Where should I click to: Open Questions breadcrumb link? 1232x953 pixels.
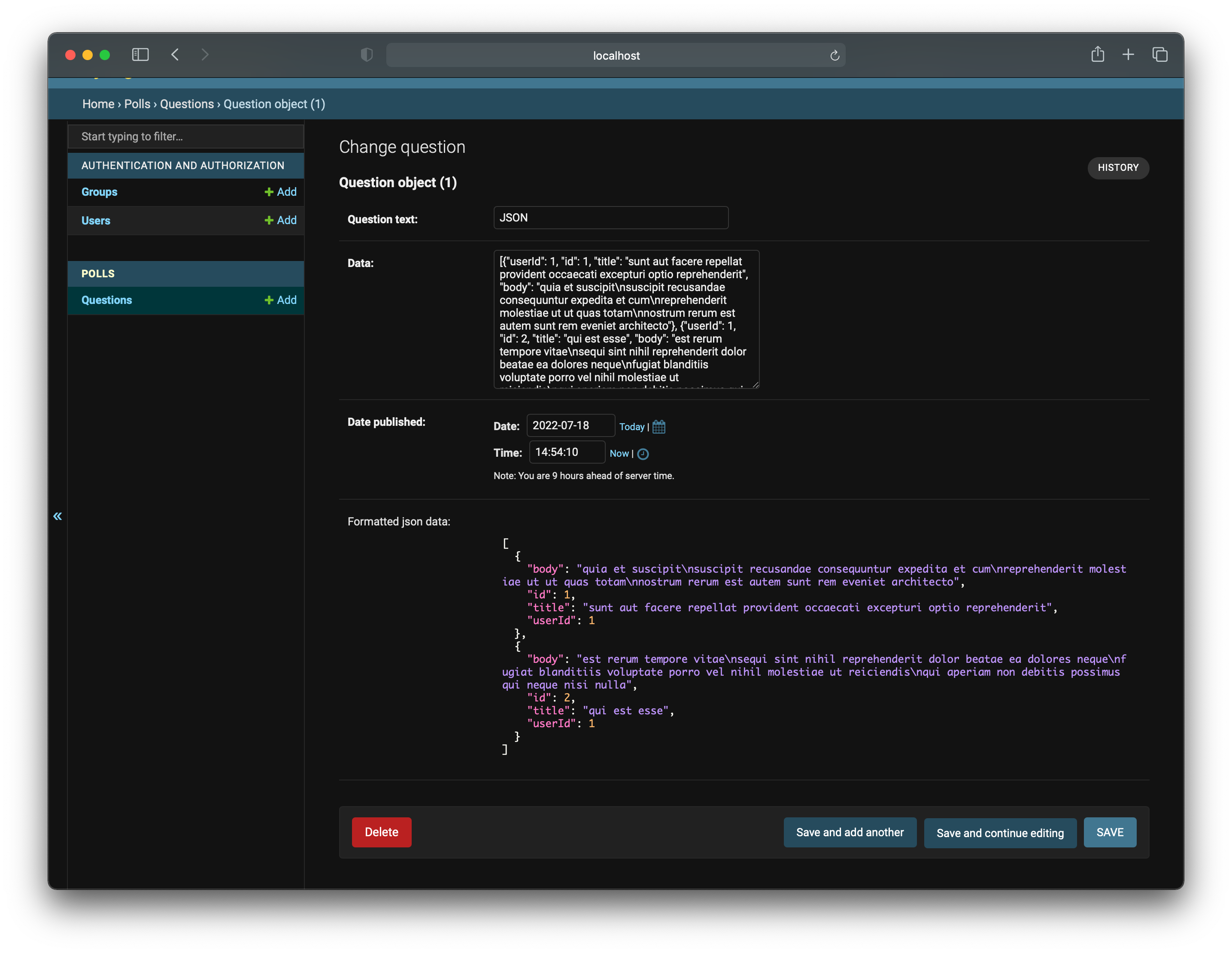[187, 104]
